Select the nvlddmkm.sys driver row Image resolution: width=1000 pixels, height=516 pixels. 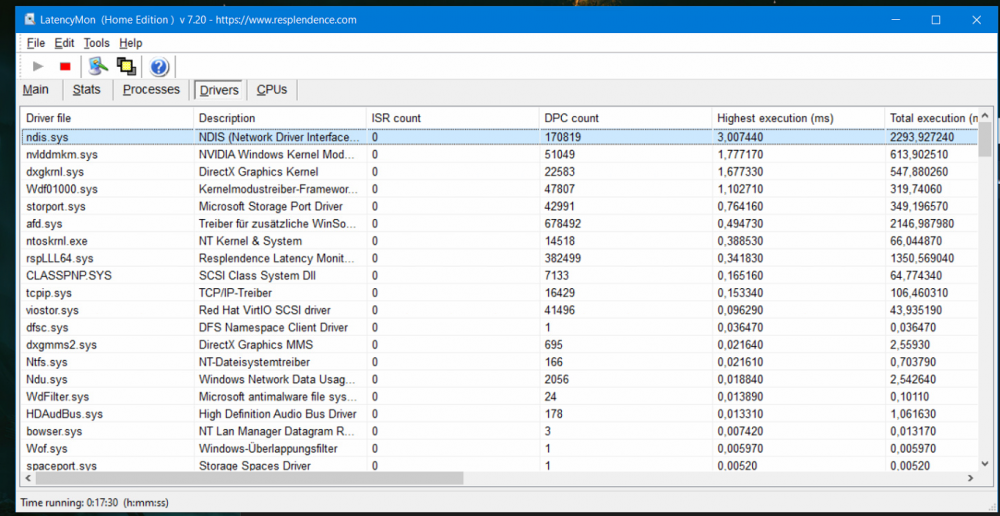point(499,154)
